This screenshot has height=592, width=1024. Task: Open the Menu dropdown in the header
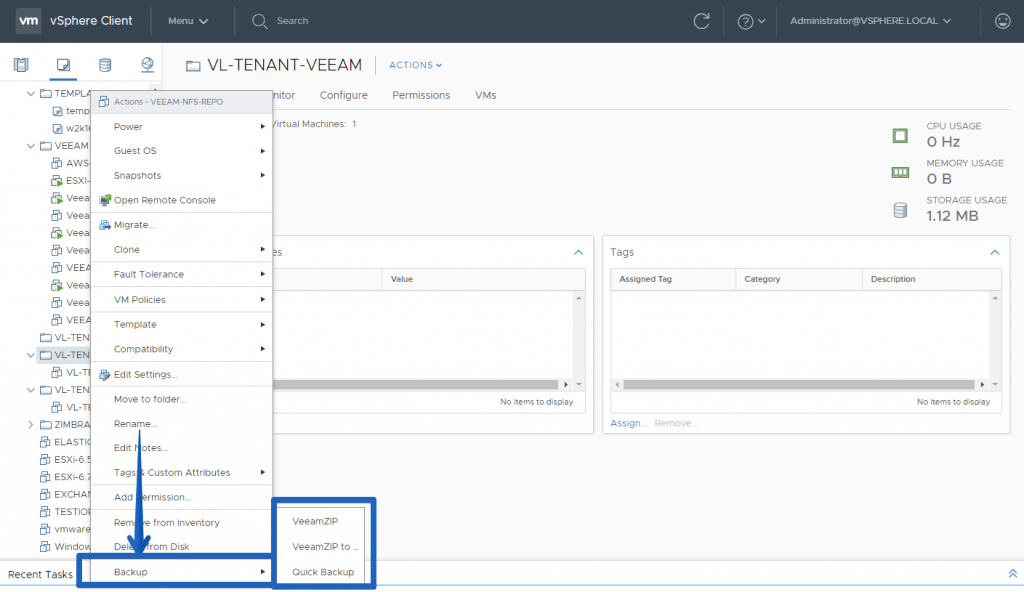[188, 21]
